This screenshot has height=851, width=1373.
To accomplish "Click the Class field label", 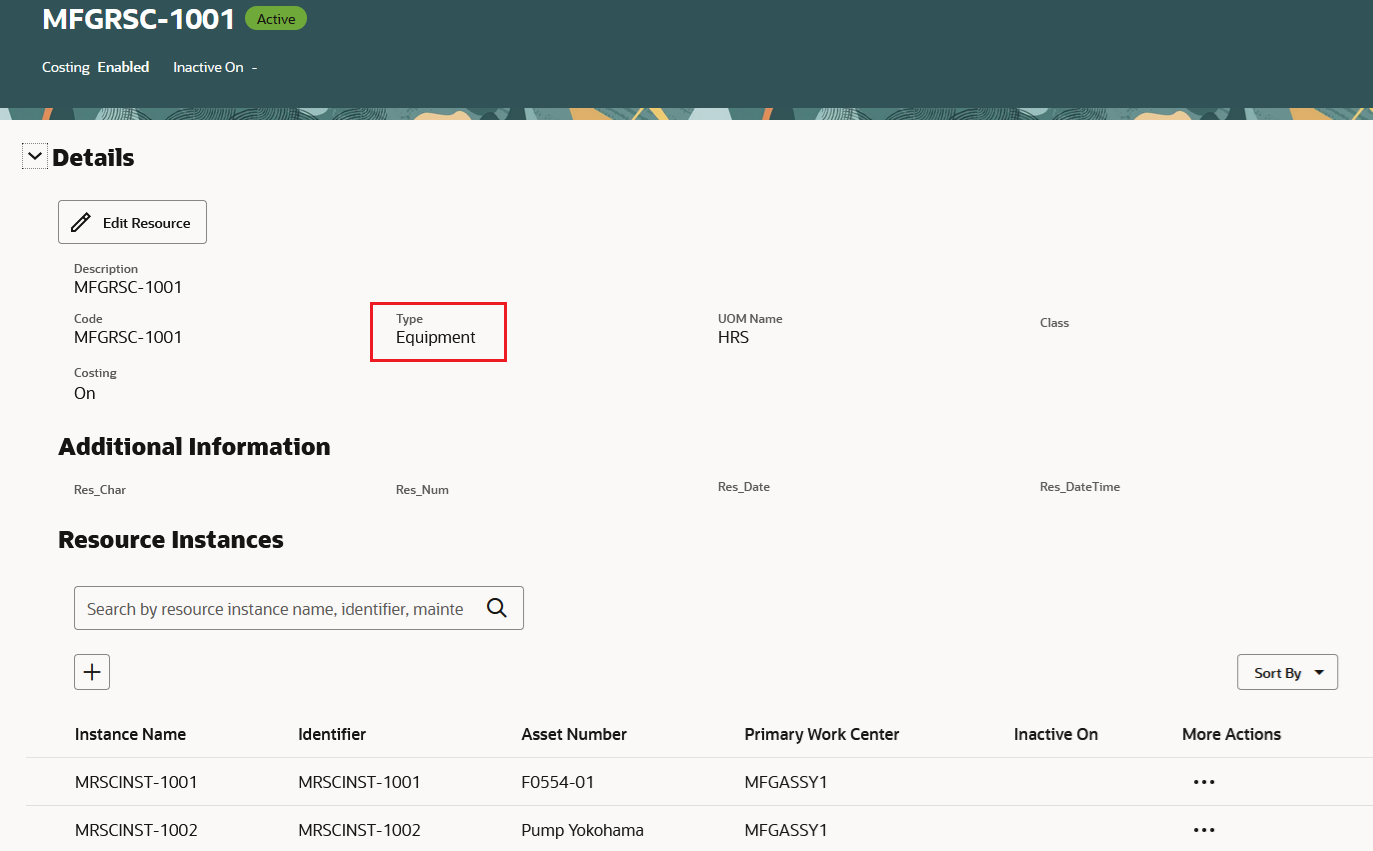I will tap(1054, 323).
